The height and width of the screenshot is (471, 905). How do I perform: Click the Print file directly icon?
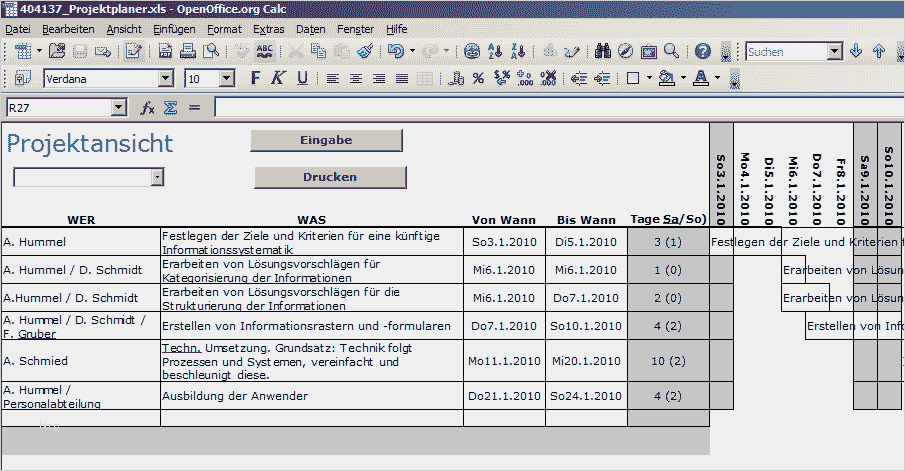[188, 51]
